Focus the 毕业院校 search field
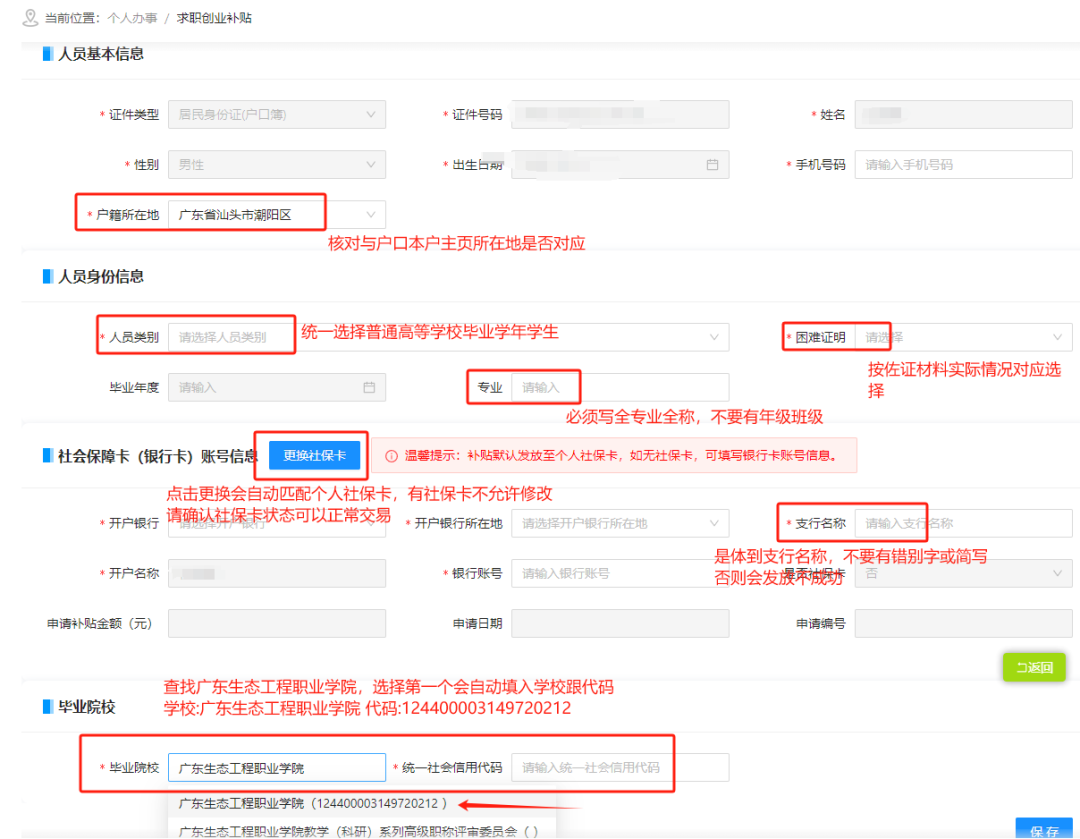 (277, 767)
